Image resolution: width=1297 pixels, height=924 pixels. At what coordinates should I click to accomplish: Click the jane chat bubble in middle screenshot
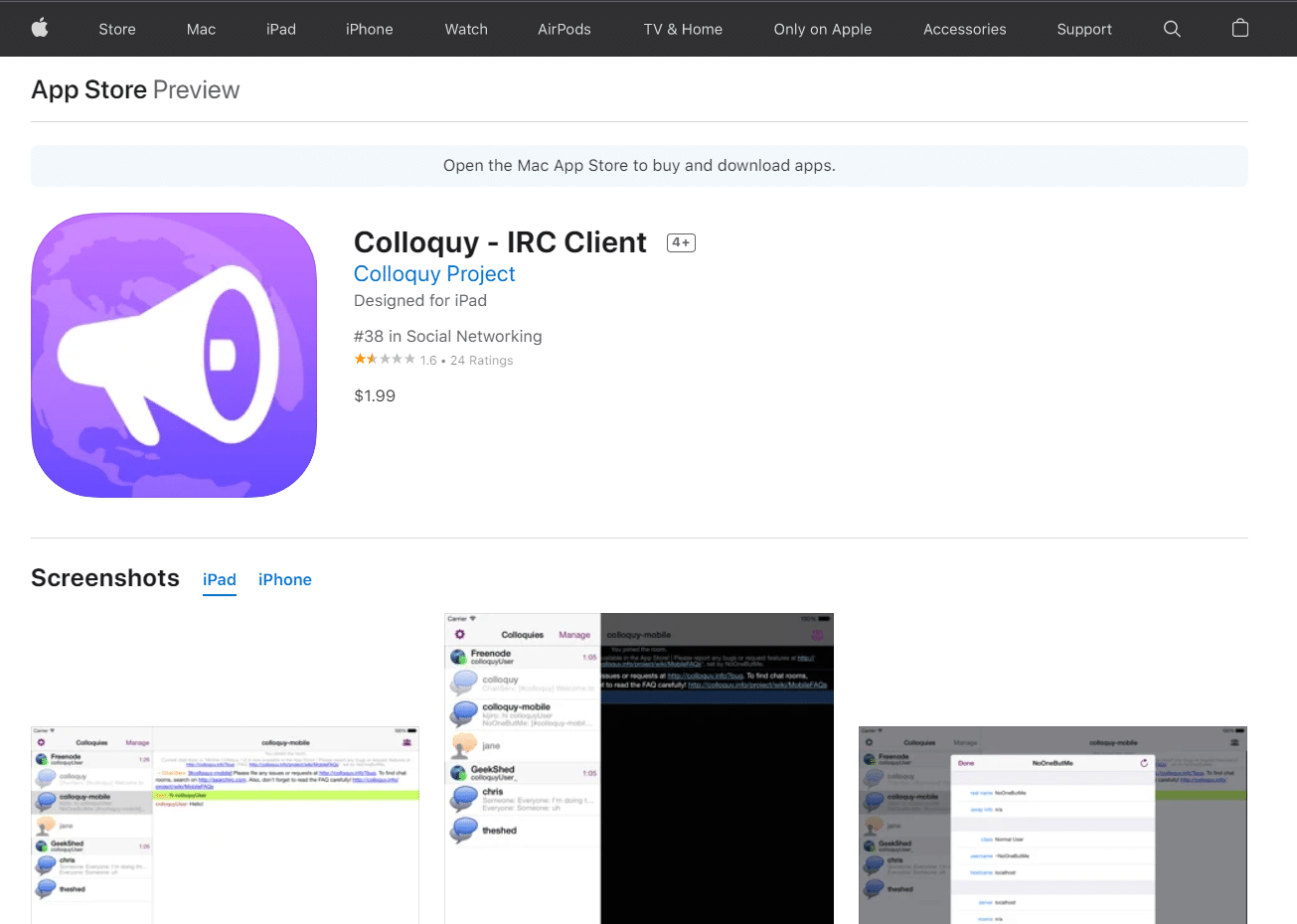[464, 744]
